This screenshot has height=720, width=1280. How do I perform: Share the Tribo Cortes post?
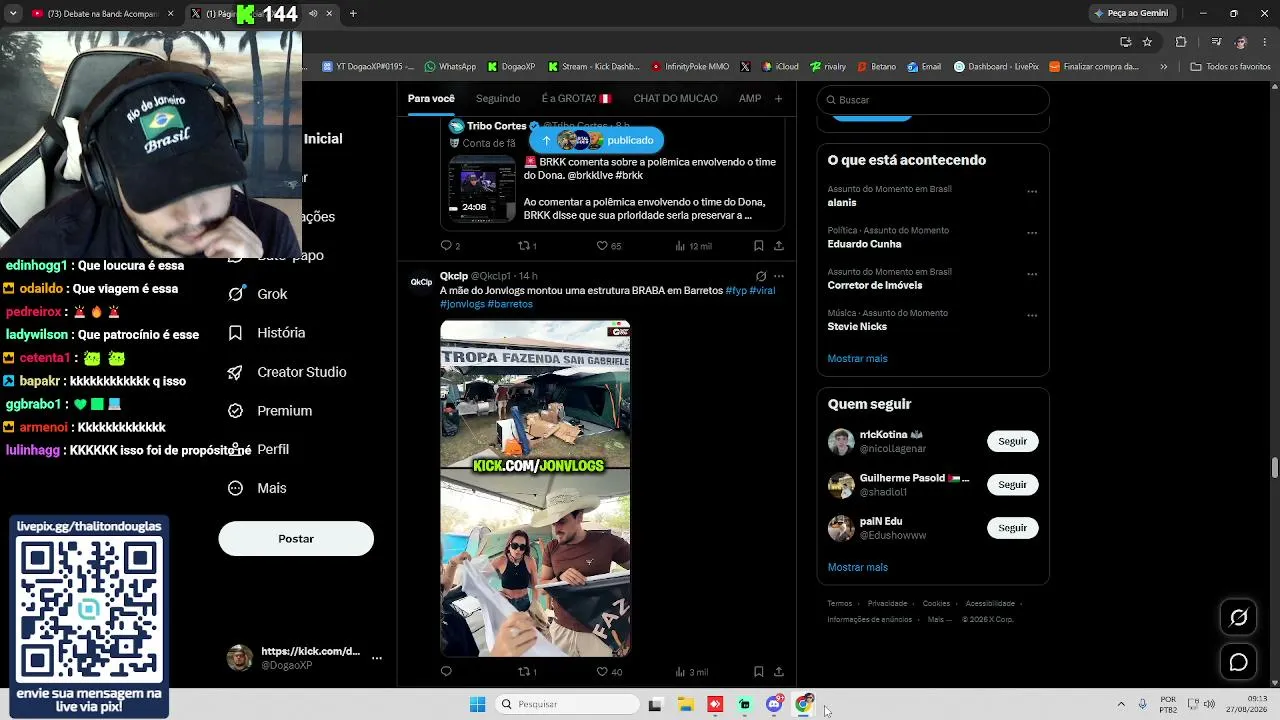click(x=779, y=246)
